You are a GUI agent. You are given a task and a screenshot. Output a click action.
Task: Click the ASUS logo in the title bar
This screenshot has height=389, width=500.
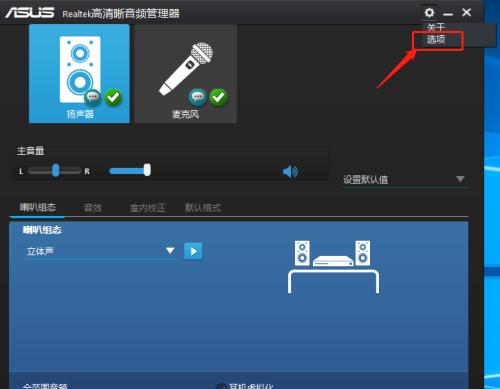(x=29, y=13)
